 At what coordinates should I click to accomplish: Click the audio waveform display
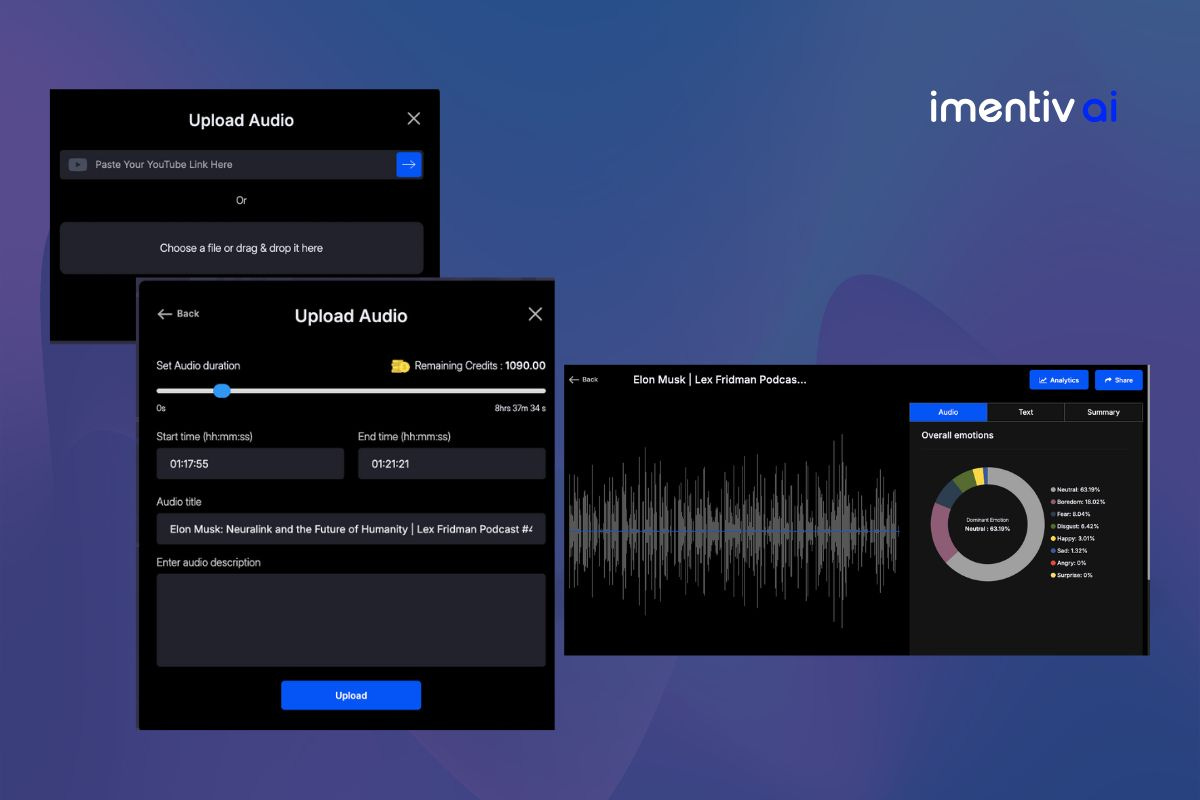coord(735,531)
